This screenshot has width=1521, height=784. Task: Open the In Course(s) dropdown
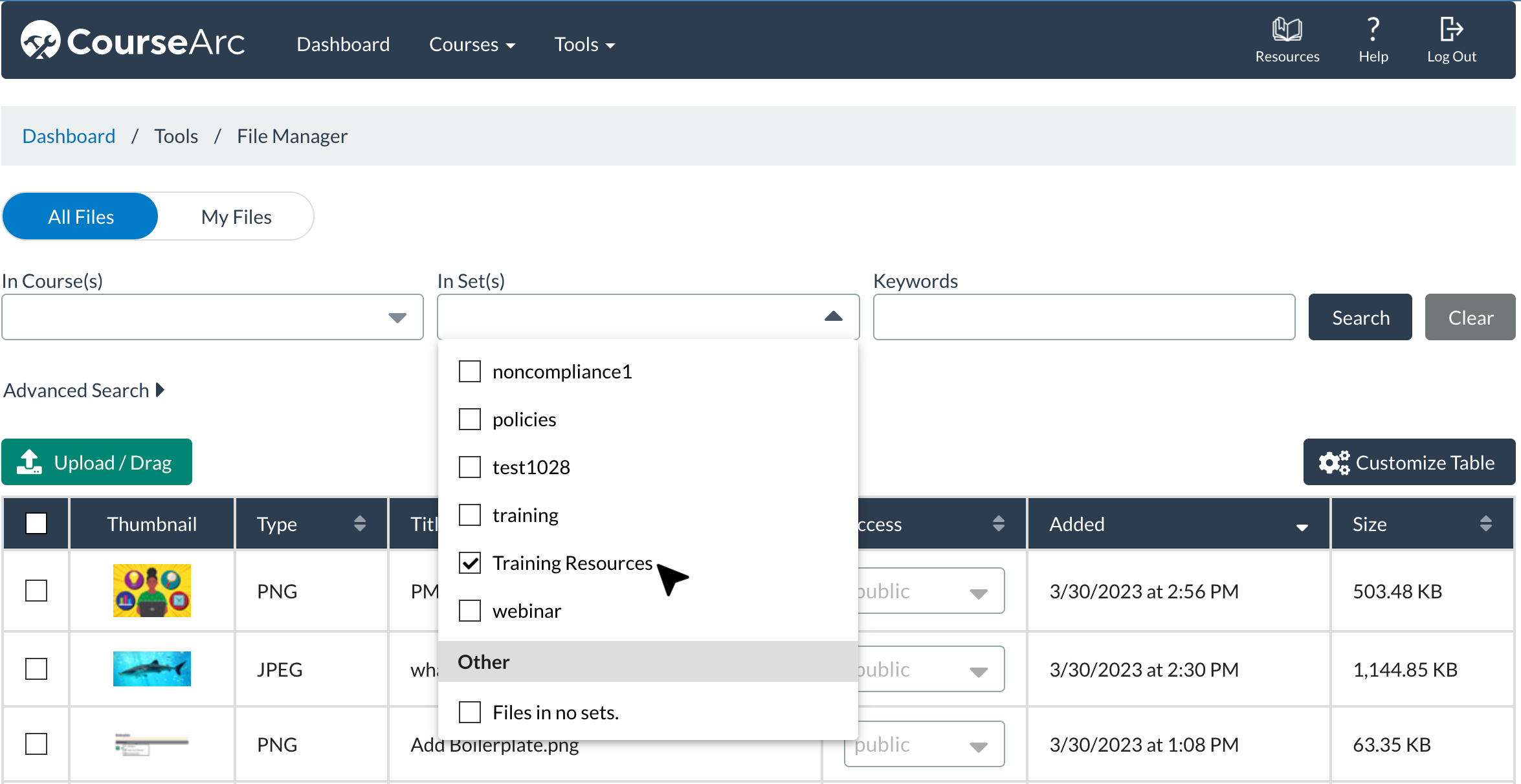[x=397, y=318]
